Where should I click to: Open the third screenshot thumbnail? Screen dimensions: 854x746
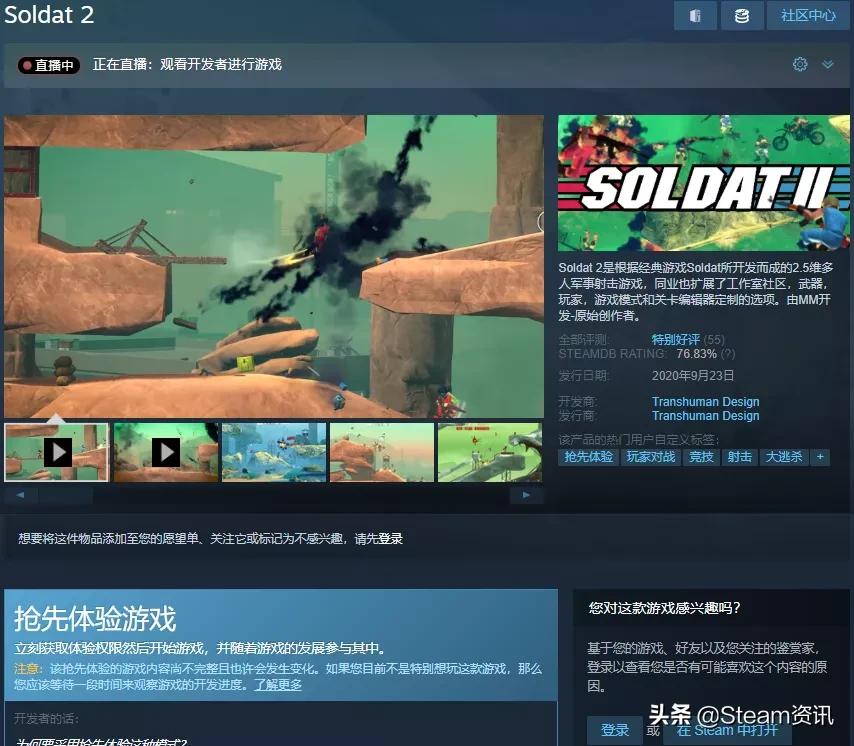point(273,452)
